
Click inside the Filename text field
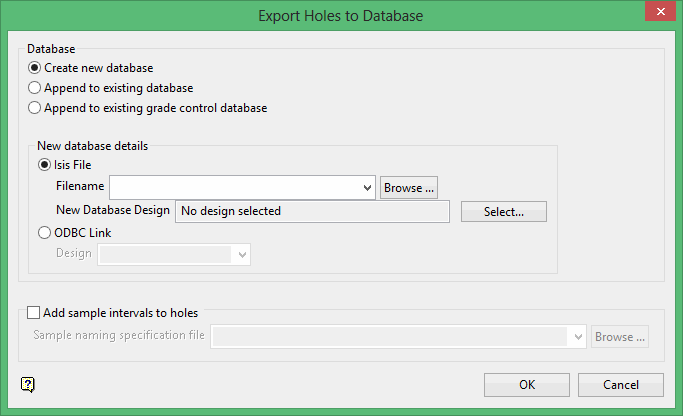[x=235, y=187]
